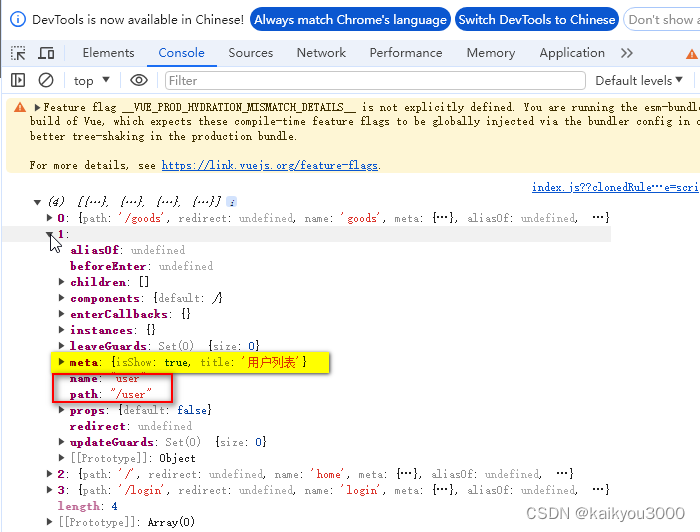Click the warning triangle on the Feature flag message
Image resolution: width=700 pixels, height=532 pixels.
point(20,107)
